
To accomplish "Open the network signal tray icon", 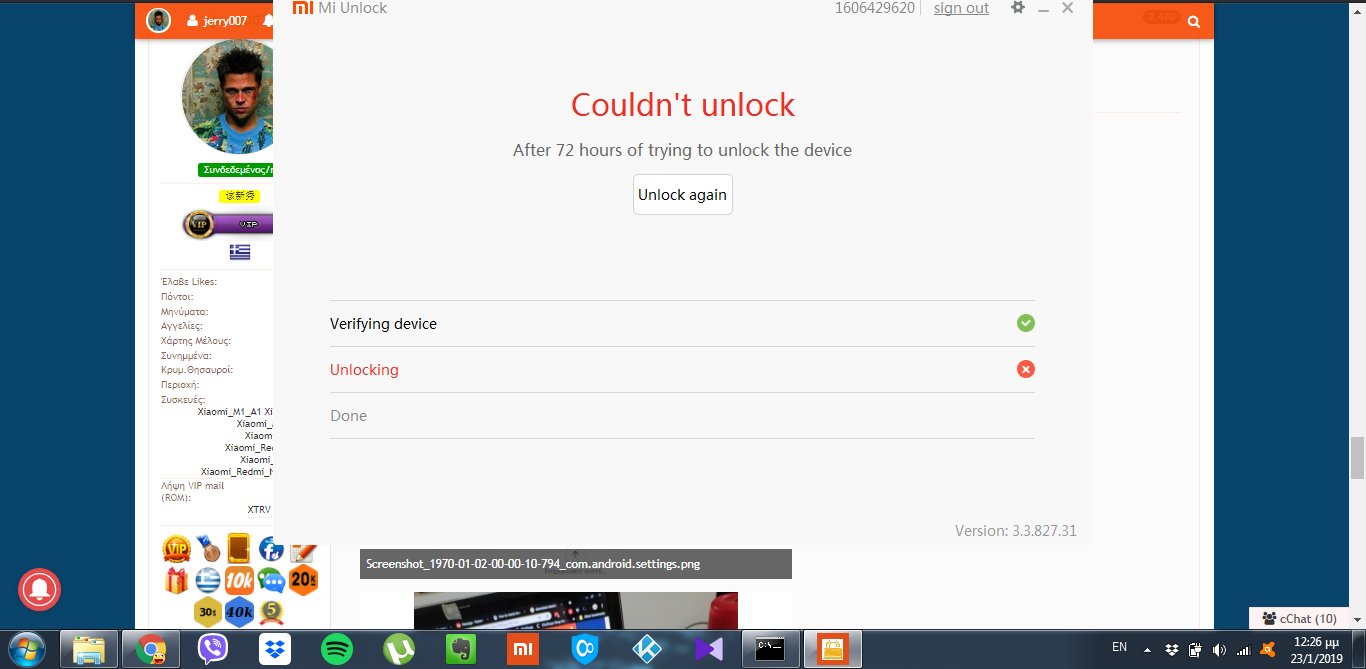I will pyautogui.click(x=1243, y=650).
